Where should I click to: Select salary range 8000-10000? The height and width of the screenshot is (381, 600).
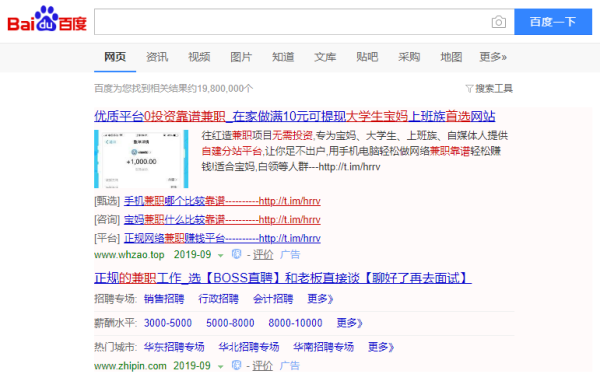[x=295, y=323]
